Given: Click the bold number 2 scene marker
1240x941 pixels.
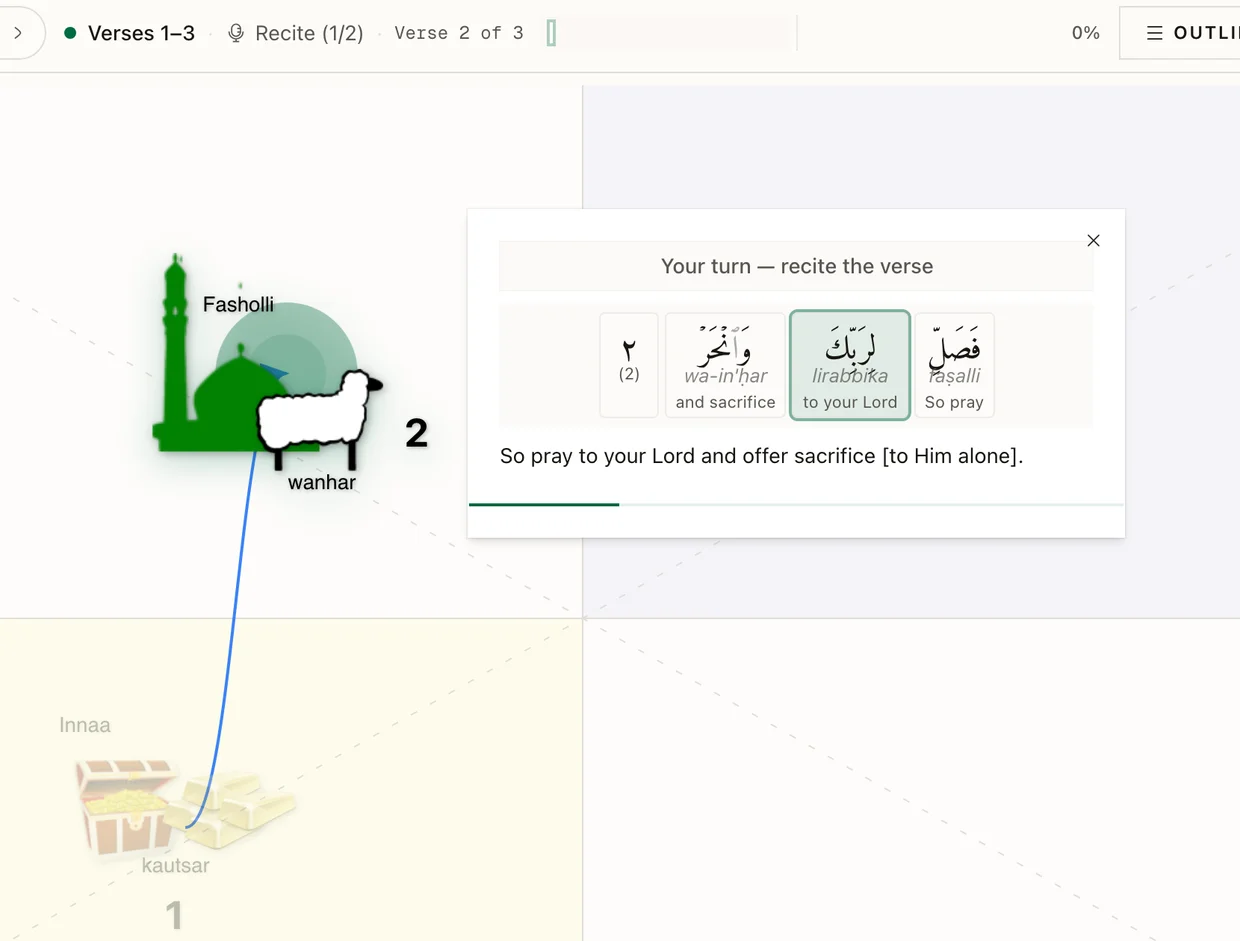Looking at the screenshot, I should 416,433.
